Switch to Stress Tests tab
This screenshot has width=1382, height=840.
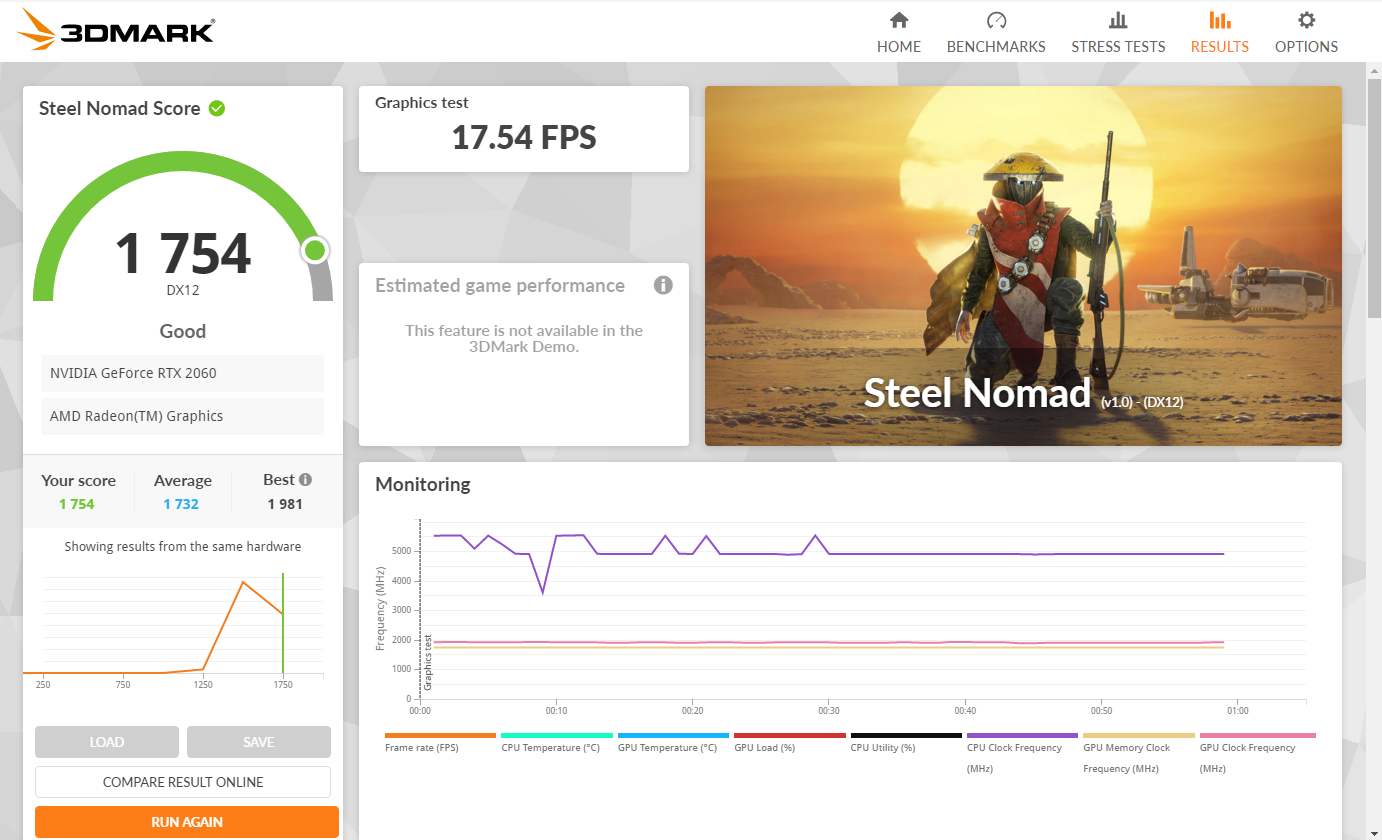point(1118,33)
